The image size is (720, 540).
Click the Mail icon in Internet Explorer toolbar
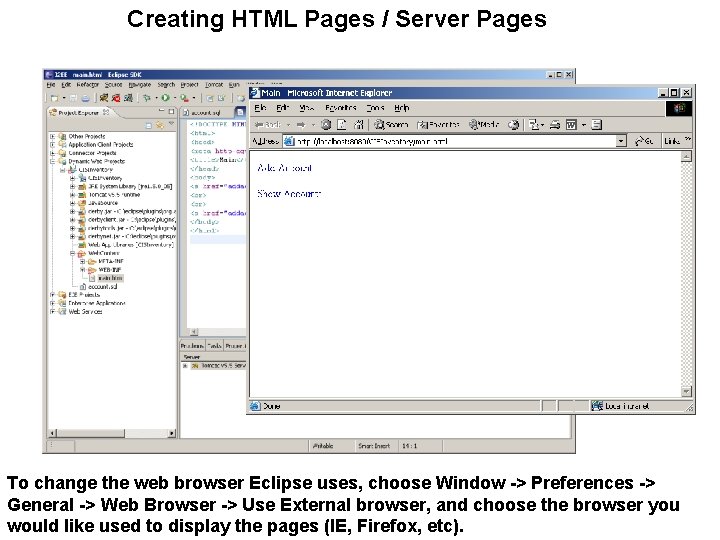[x=534, y=124]
